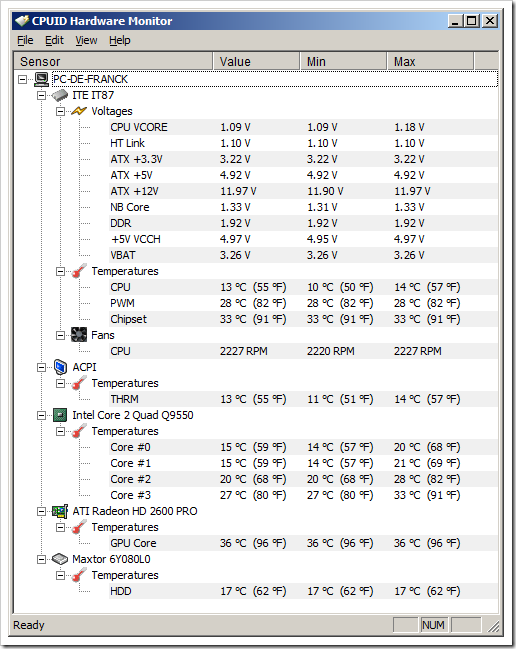Collapse the Fans section

coord(60,335)
